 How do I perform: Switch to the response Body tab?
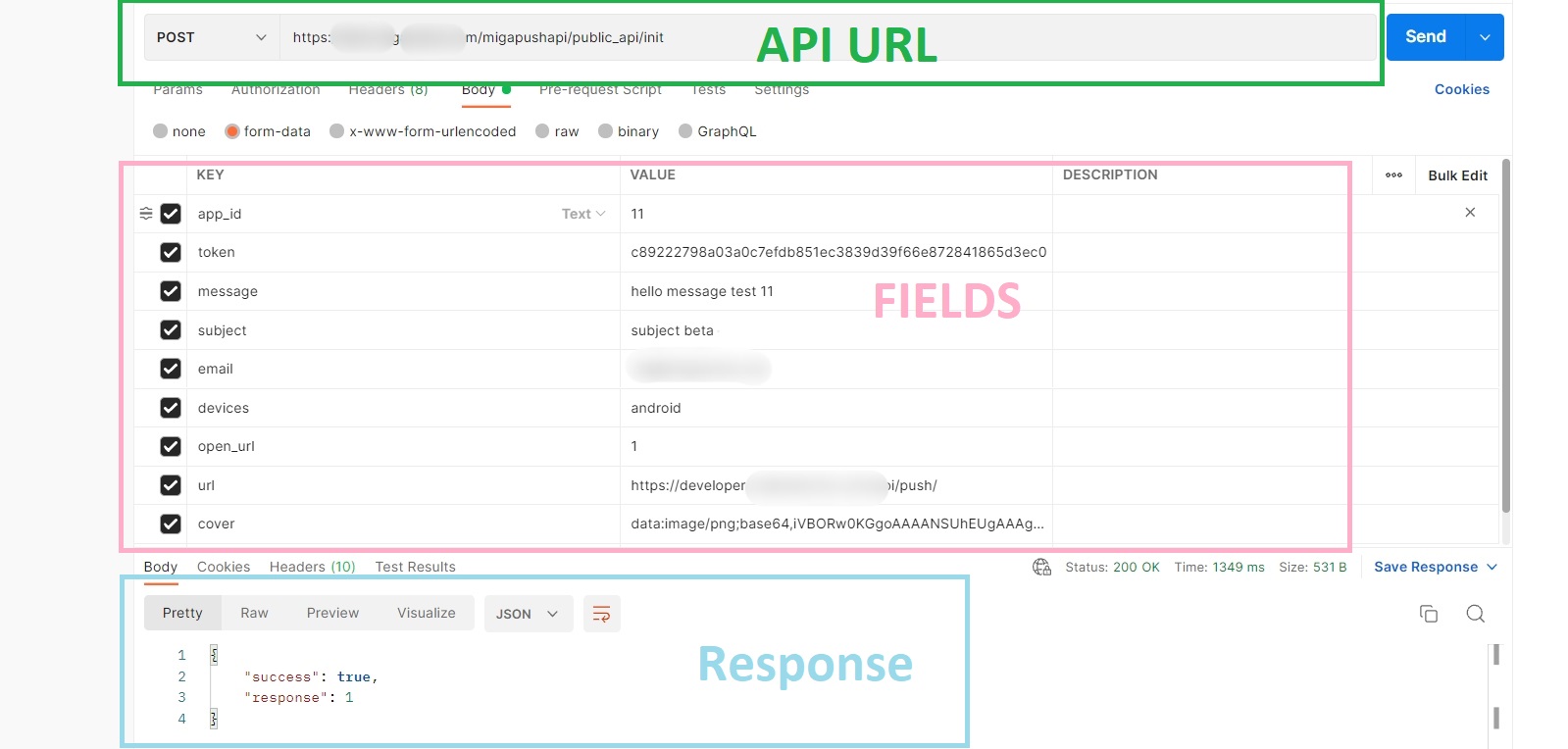click(x=161, y=567)
